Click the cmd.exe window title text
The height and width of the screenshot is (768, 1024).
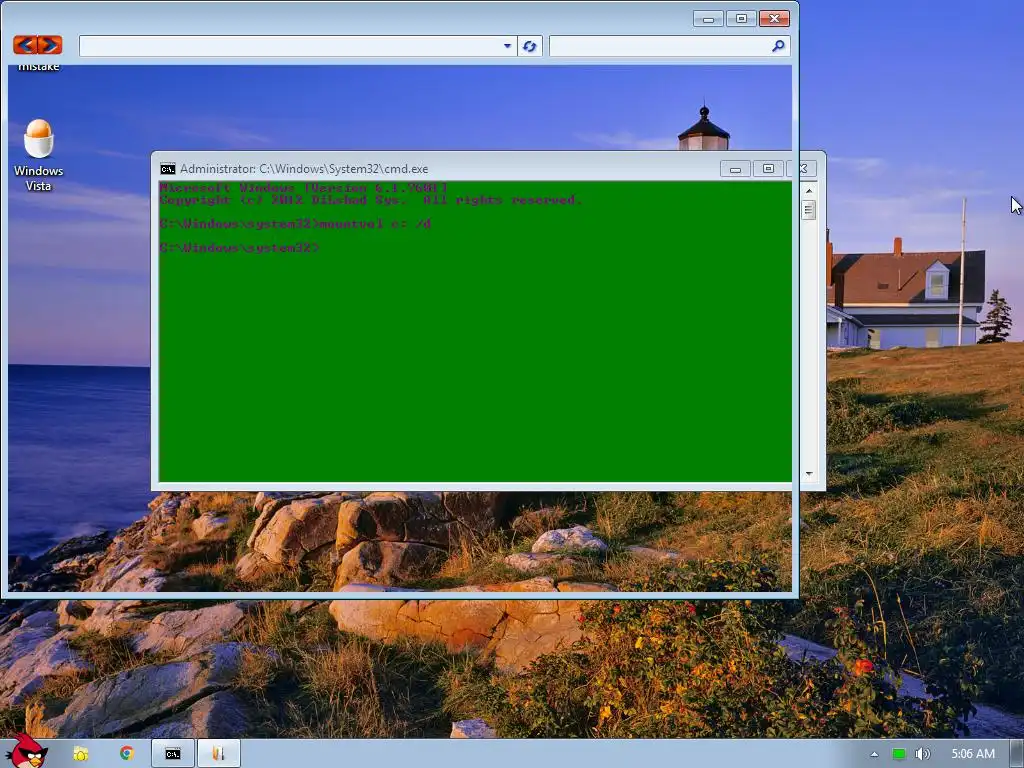tap(304, 169)
